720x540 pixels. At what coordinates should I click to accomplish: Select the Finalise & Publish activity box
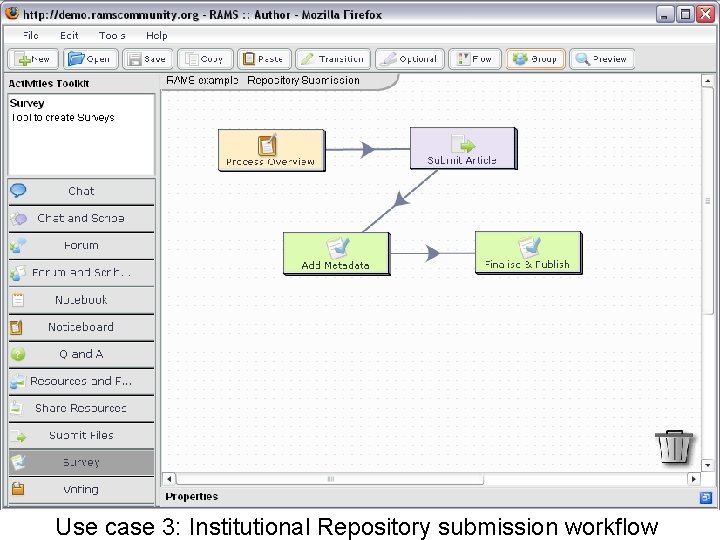point(529,253)
